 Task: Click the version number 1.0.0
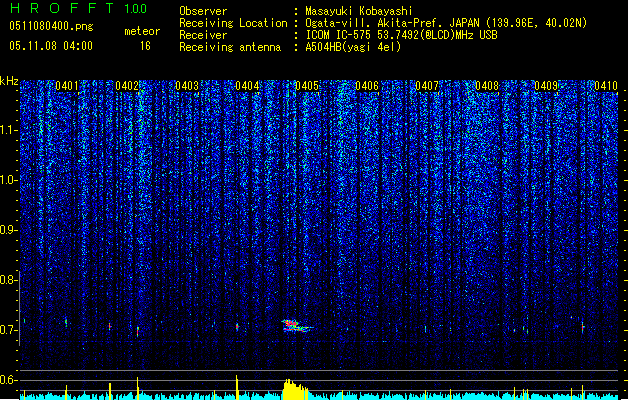pyautogui.click(x=135, y=8)
